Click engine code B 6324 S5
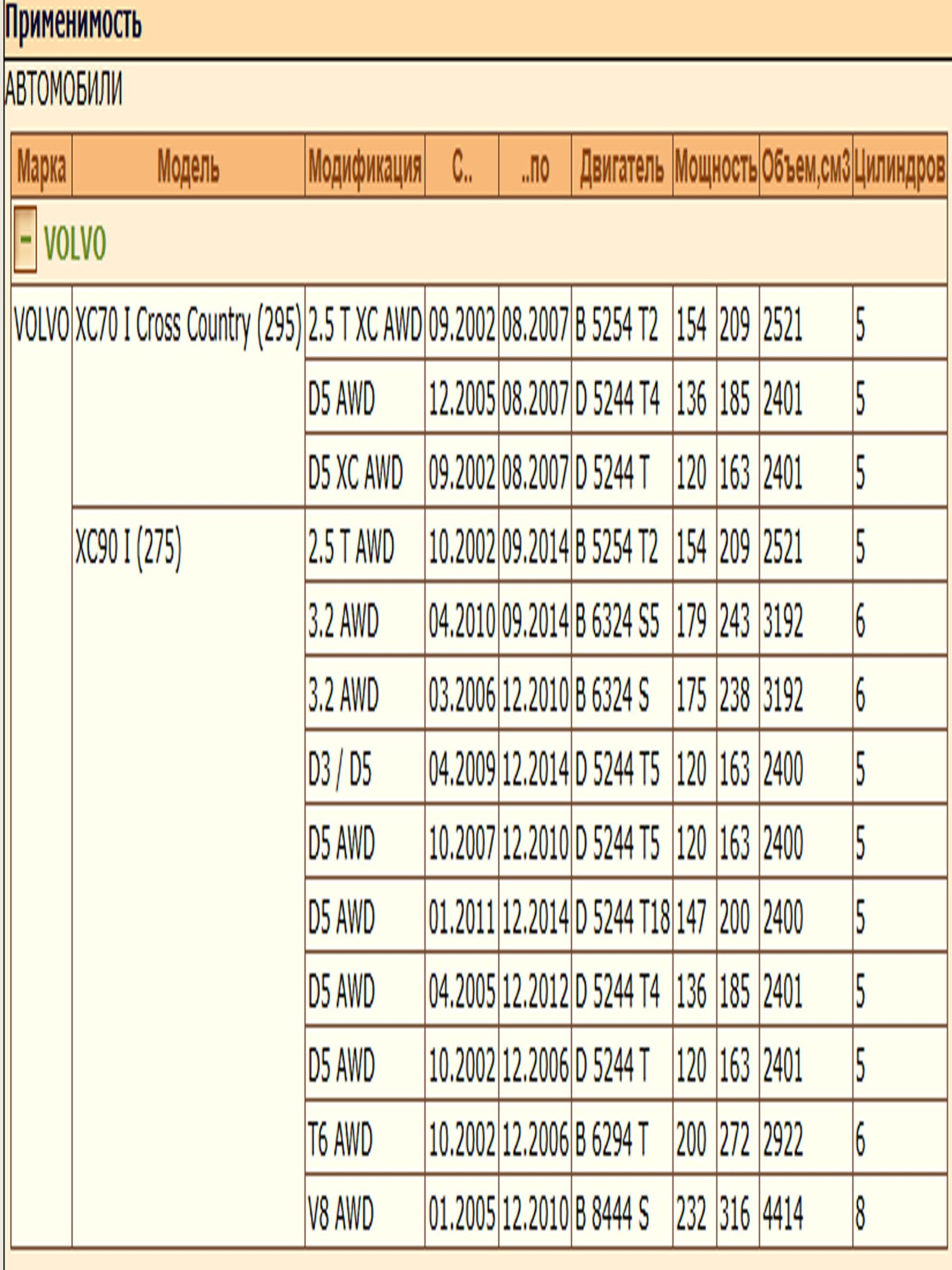 click(617, 621)
